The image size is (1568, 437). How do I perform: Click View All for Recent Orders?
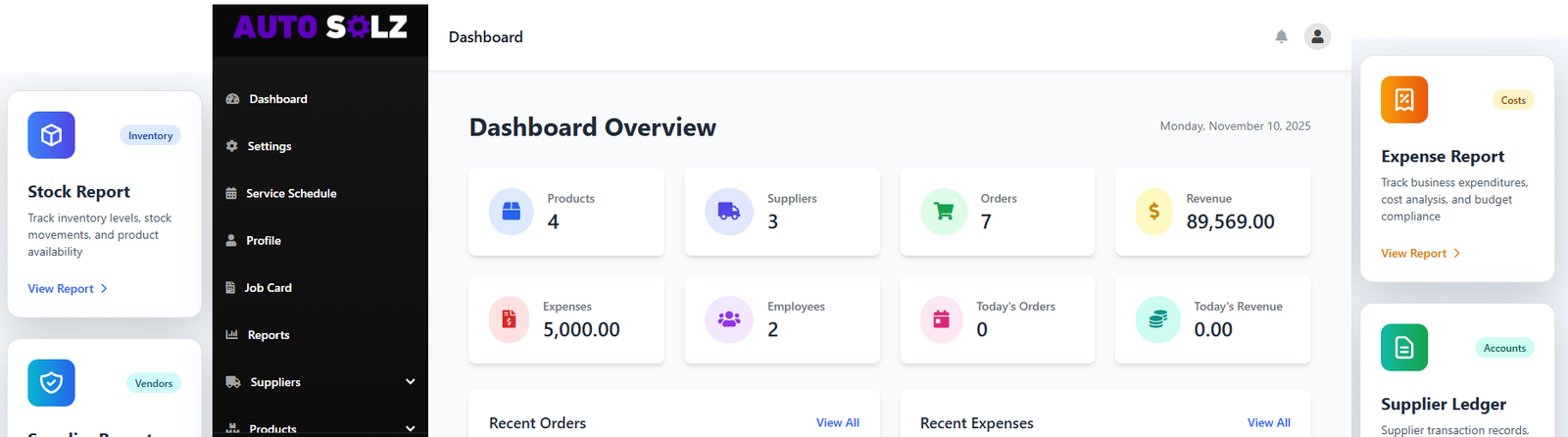(x=837, y=422)
